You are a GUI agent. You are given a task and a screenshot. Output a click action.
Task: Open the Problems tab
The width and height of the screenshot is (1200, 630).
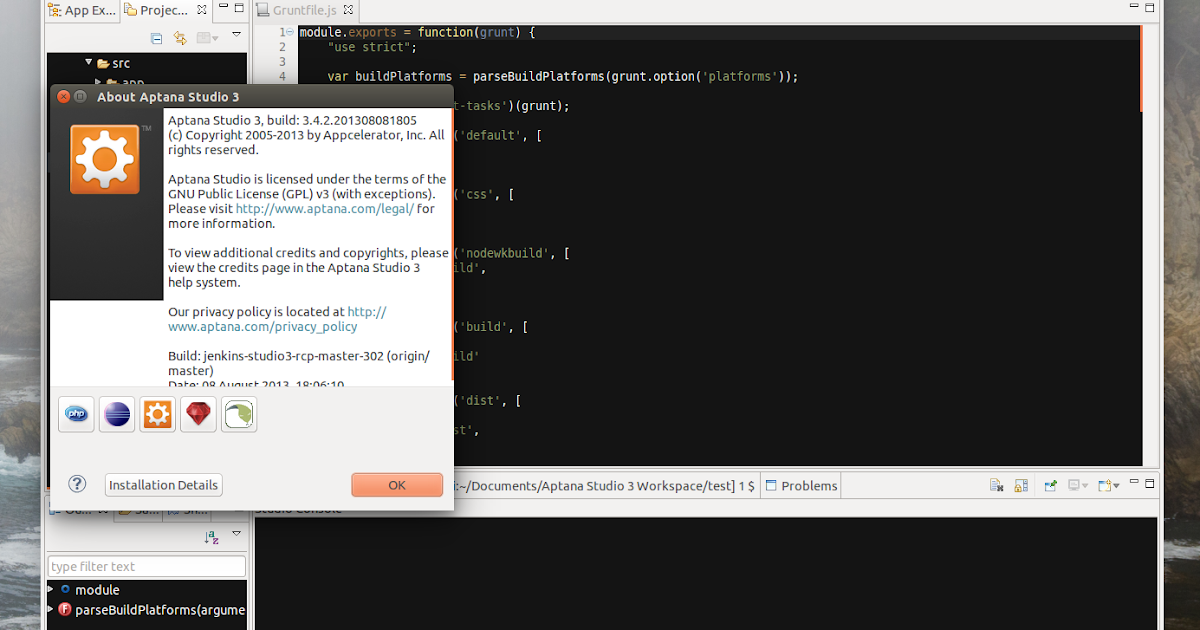(801, 486)
